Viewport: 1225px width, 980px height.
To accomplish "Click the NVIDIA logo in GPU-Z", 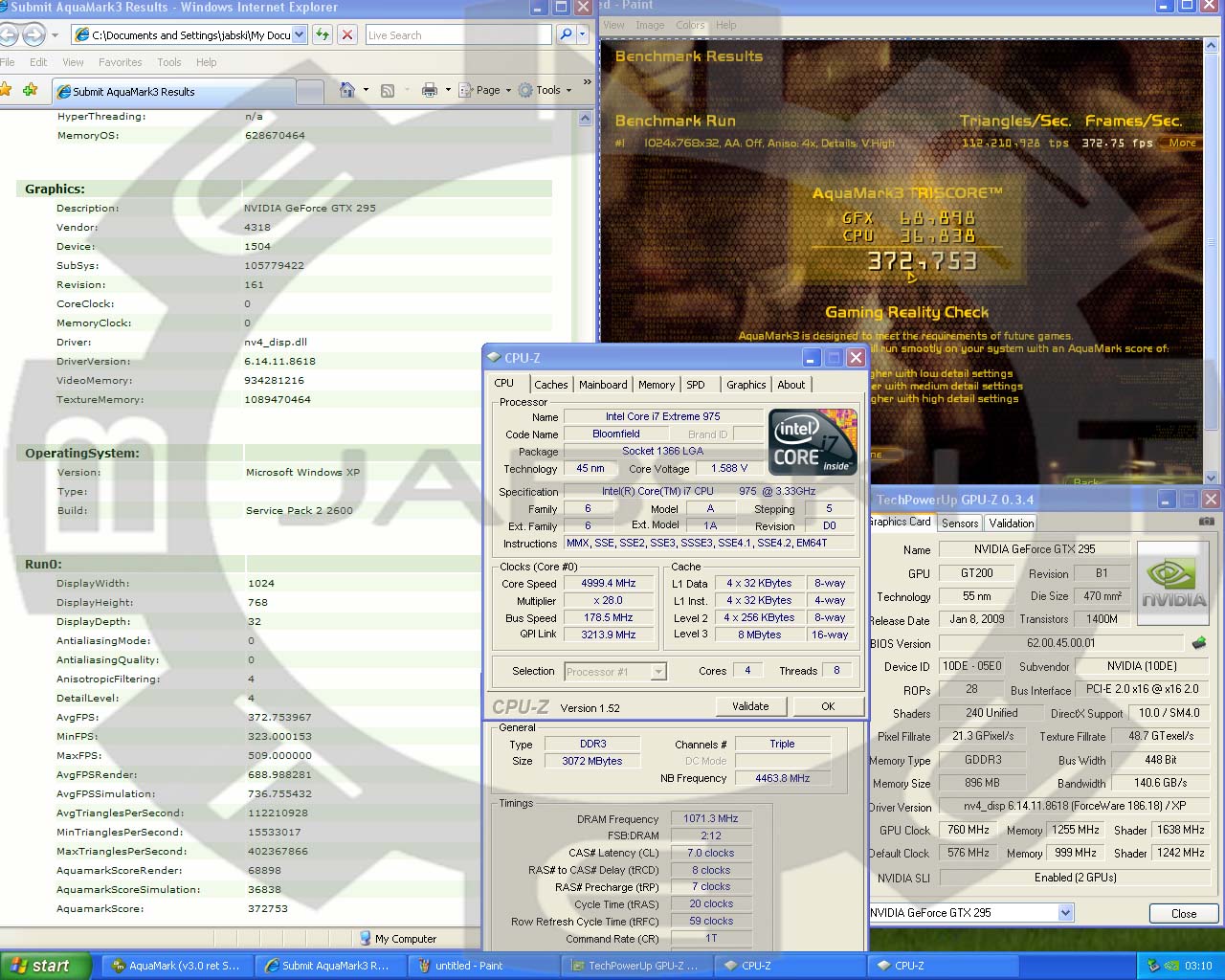I will tap(1173, 584).
